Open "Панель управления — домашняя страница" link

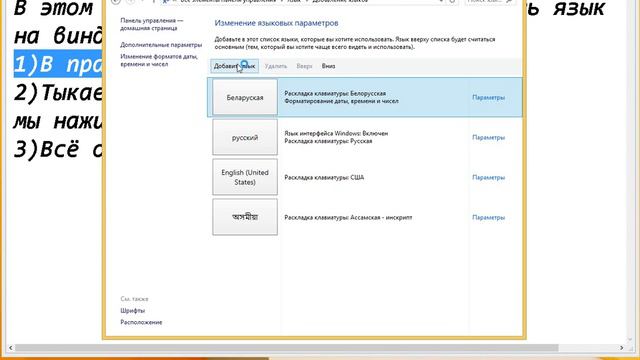pos(151,24)
